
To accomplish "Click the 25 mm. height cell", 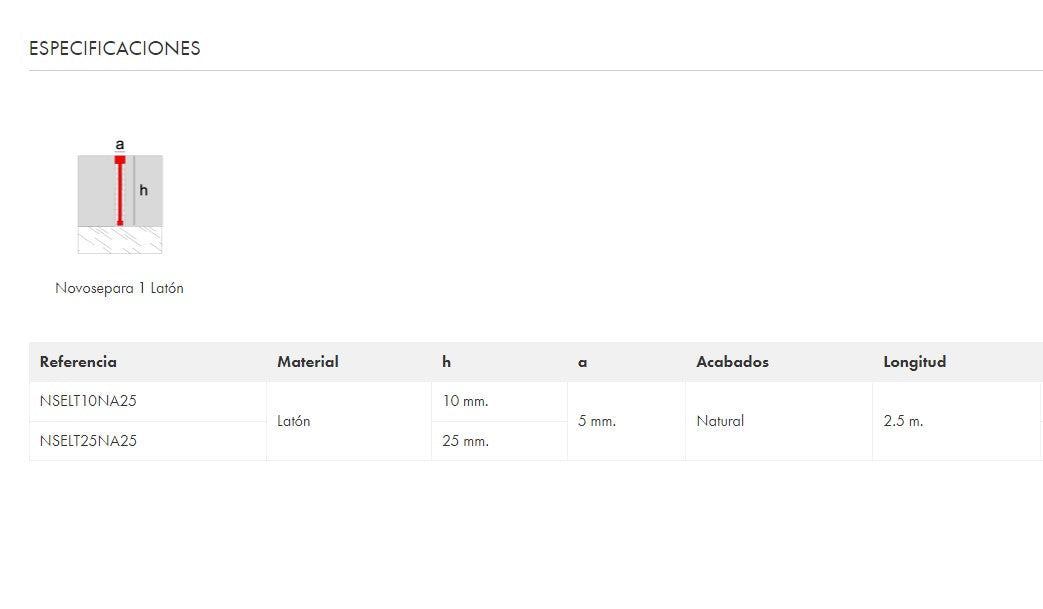I will 465,441.
